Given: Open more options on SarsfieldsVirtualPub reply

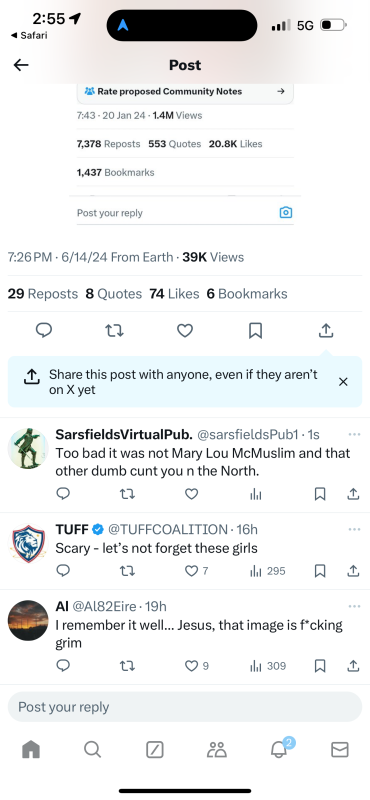Looking at the screenshot, I should [354, 434].
